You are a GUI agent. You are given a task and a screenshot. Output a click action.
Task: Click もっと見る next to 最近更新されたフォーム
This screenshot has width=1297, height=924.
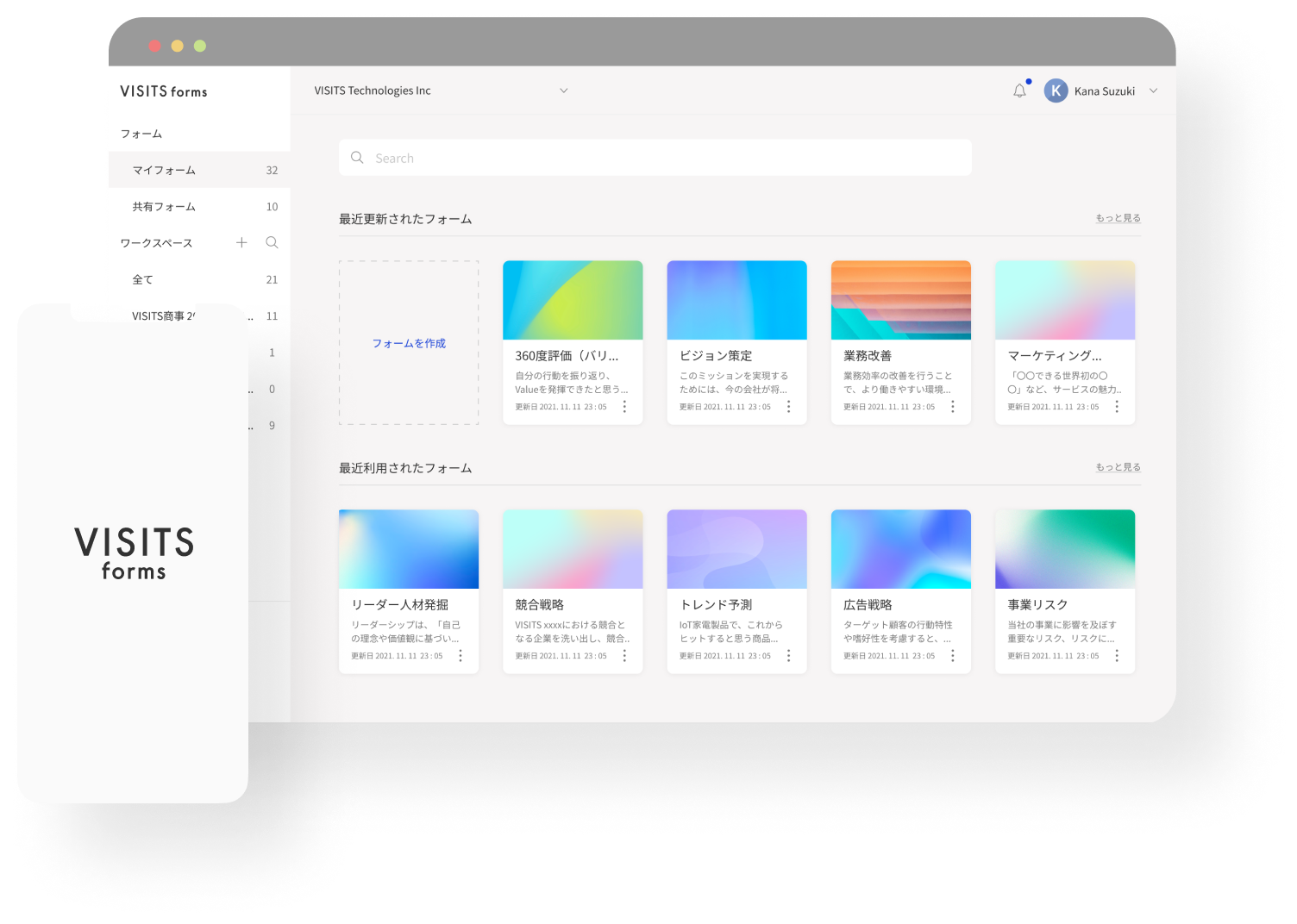click(1118, 218)
